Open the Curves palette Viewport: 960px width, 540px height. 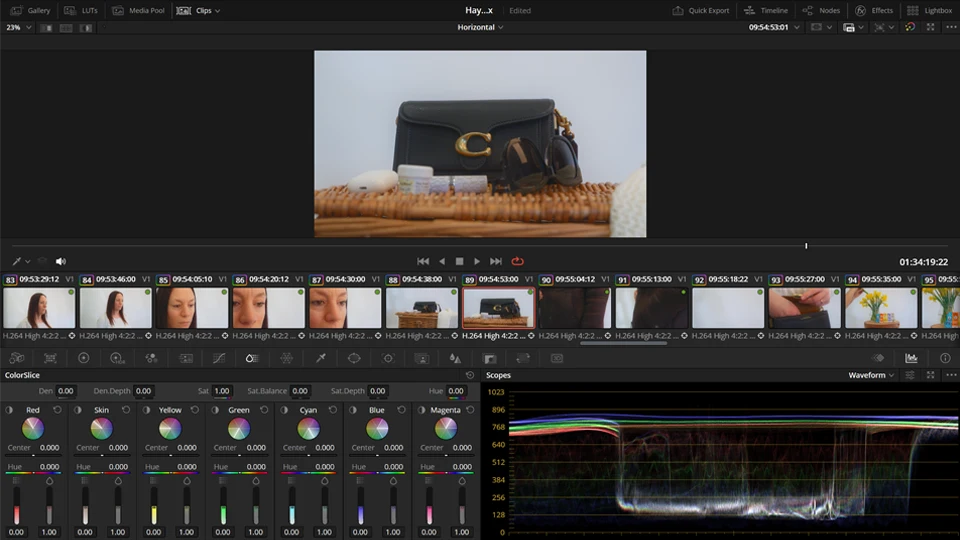click(219, 358)
